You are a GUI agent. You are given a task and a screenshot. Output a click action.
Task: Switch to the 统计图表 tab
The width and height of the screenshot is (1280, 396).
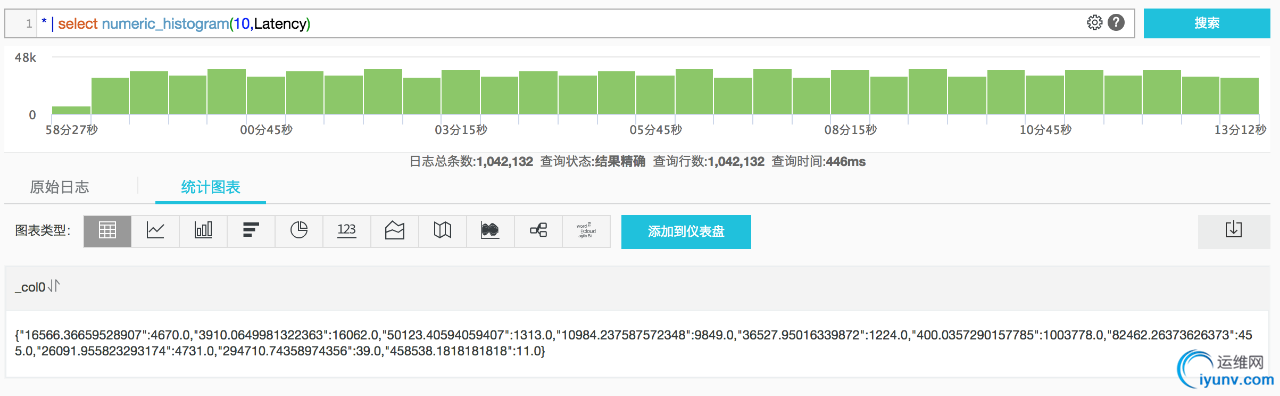tap(210, 187)
